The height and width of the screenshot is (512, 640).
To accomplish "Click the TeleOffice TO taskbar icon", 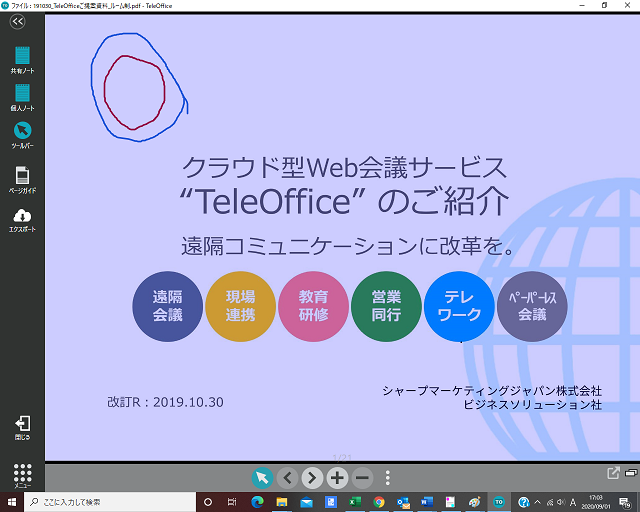I will pyautogui.click(x=499, y=502).
